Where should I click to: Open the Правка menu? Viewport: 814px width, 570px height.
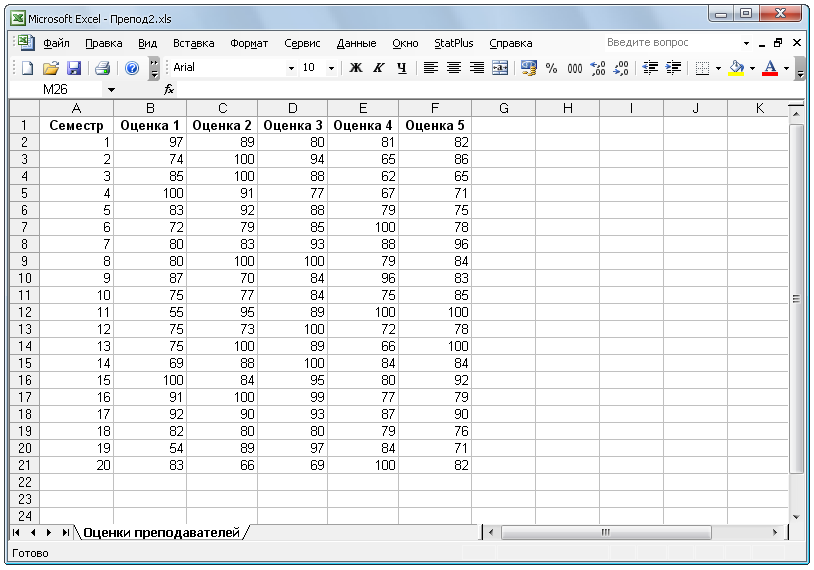(103, 43)
